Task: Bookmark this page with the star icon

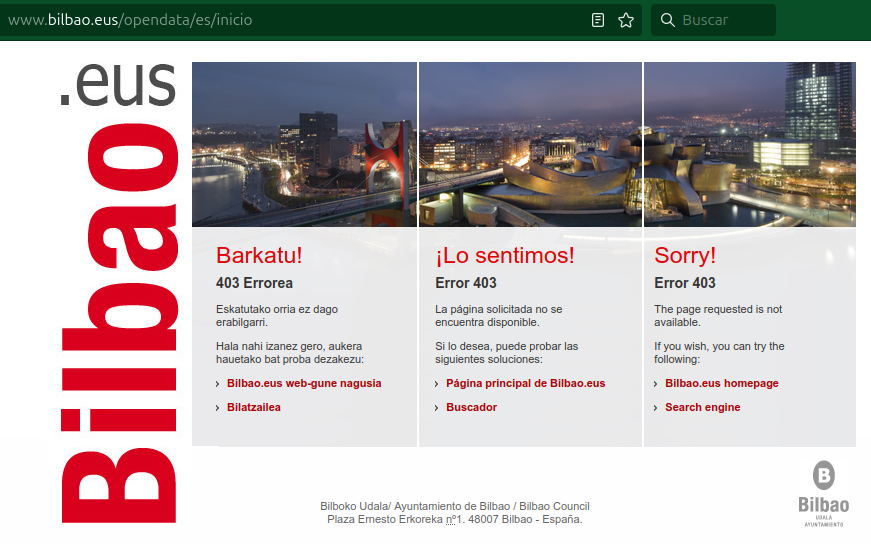Action: (626, 20)
